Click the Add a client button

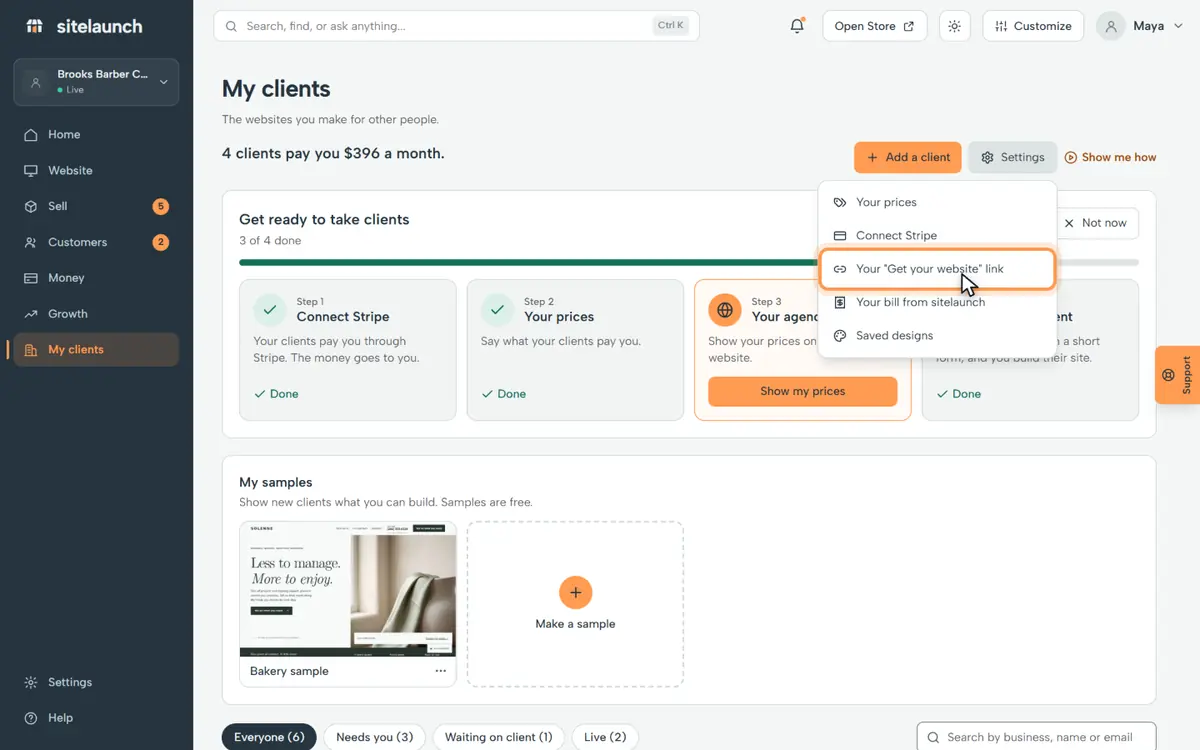click(x=908, y=157)
